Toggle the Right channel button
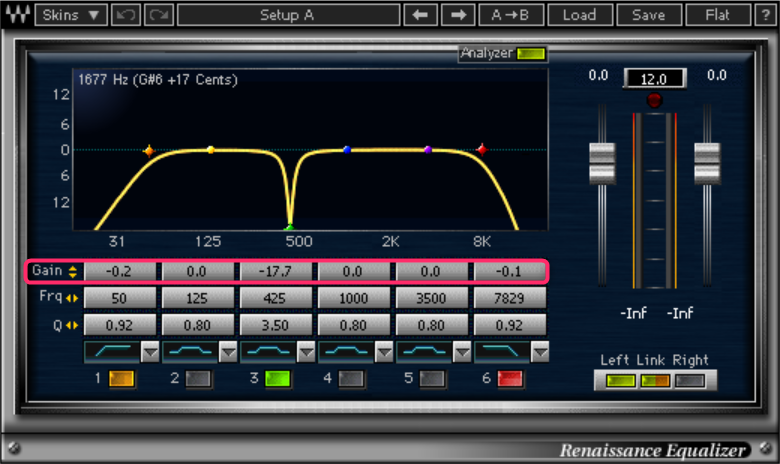The image size is (780, 464). pos(690,381)
